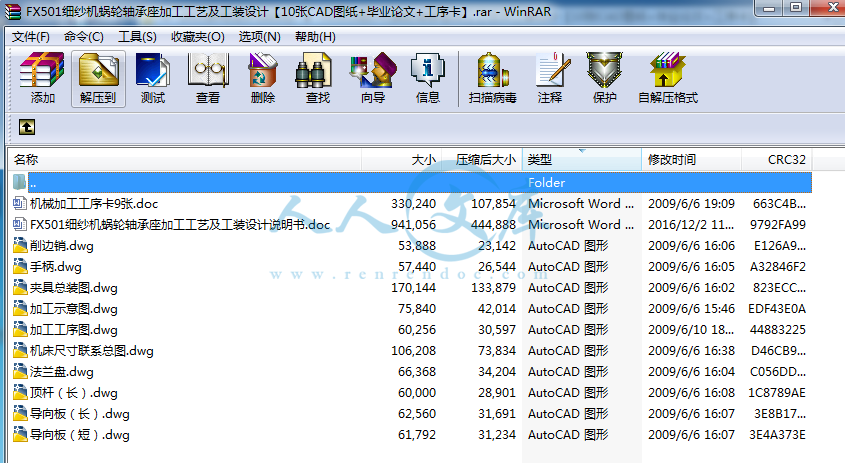Click the 'Folder' type cell
The height and width of the screenshot is (463, 845).
[546, 183]
